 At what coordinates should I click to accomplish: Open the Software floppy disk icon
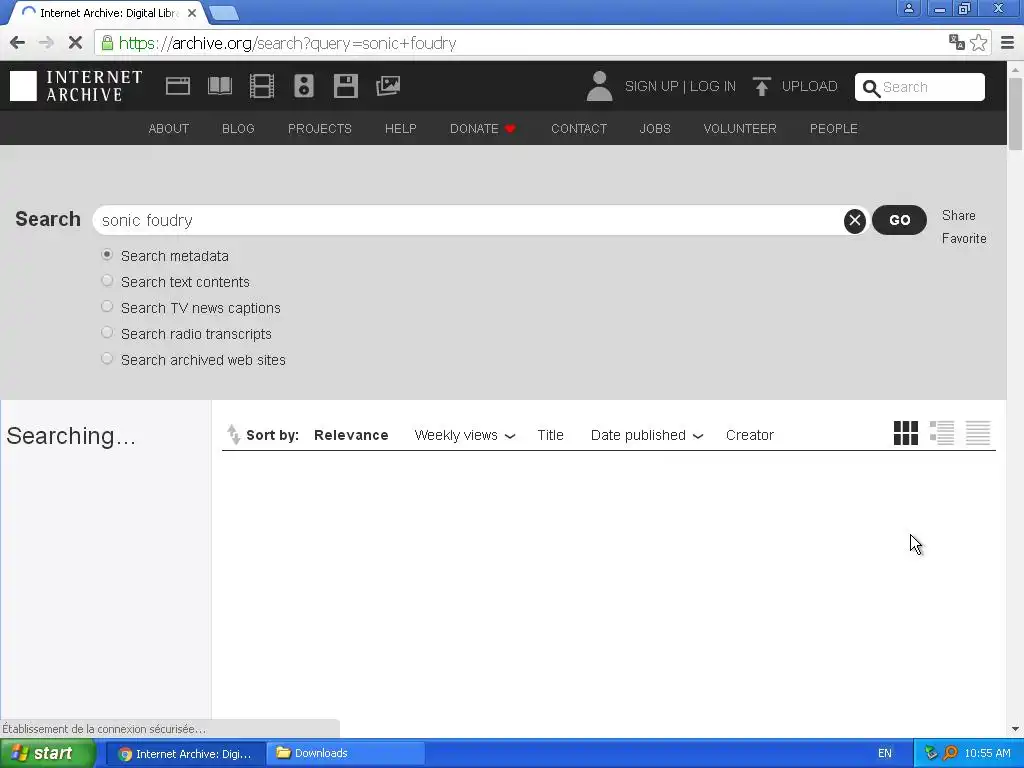coord(345,86)
